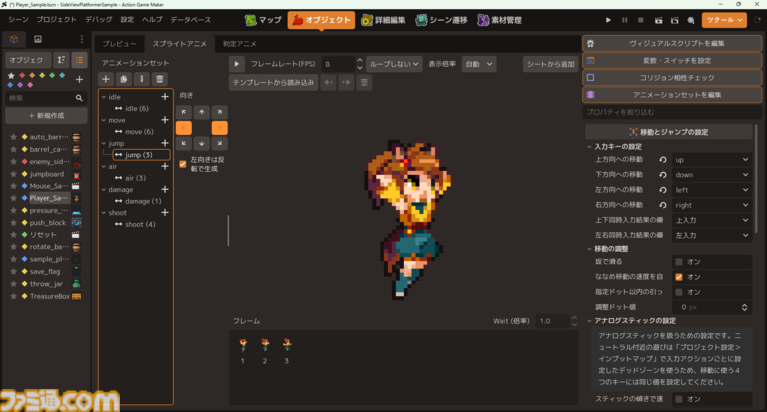Stop the running project
This screenshot has height=412, width=767.
641,20
